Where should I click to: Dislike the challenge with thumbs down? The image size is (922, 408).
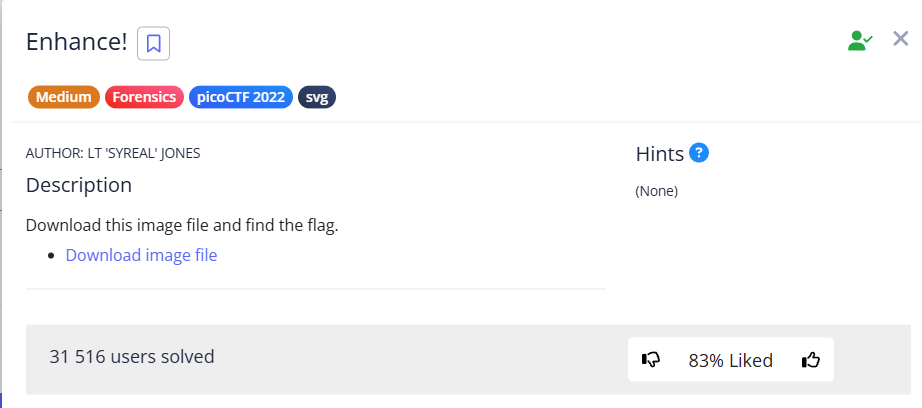[651, 360]
